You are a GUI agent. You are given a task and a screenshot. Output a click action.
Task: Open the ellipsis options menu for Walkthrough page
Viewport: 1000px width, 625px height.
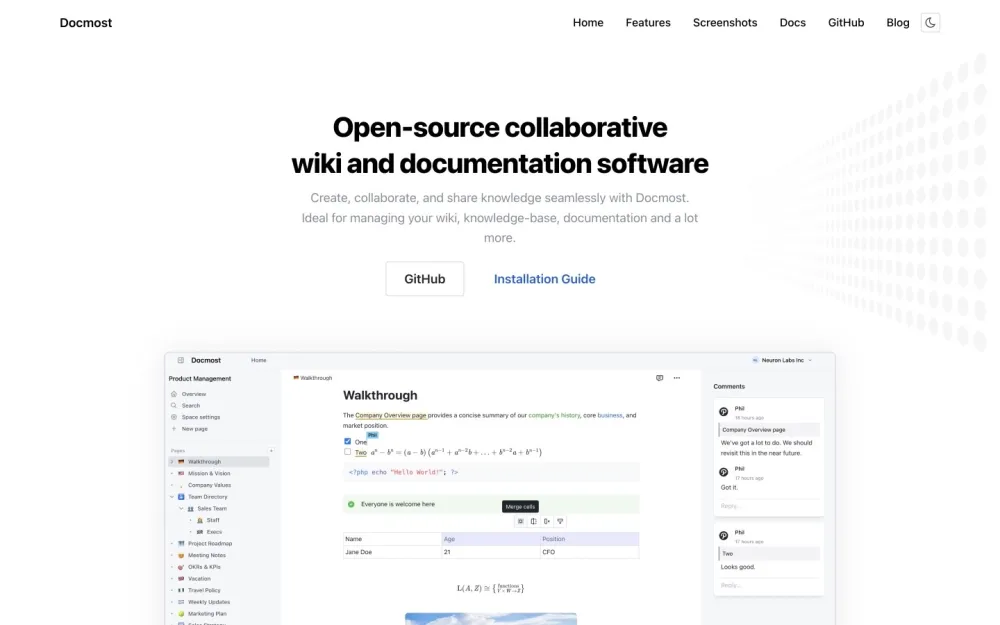pos(676,378)
